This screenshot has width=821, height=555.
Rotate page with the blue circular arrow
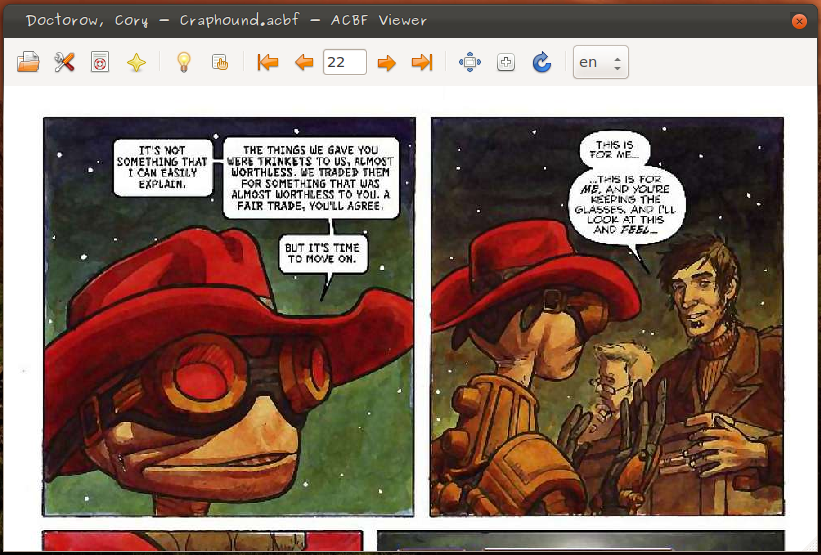pos(542,62)
